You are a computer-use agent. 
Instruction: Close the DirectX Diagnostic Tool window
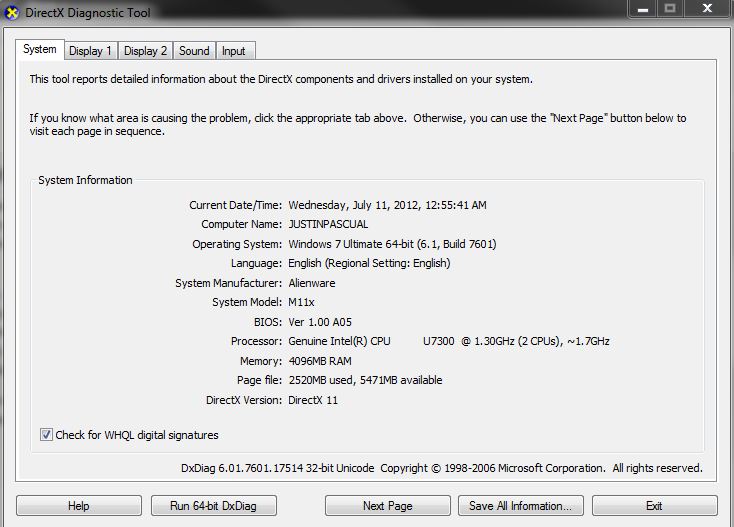click(708, 8)
